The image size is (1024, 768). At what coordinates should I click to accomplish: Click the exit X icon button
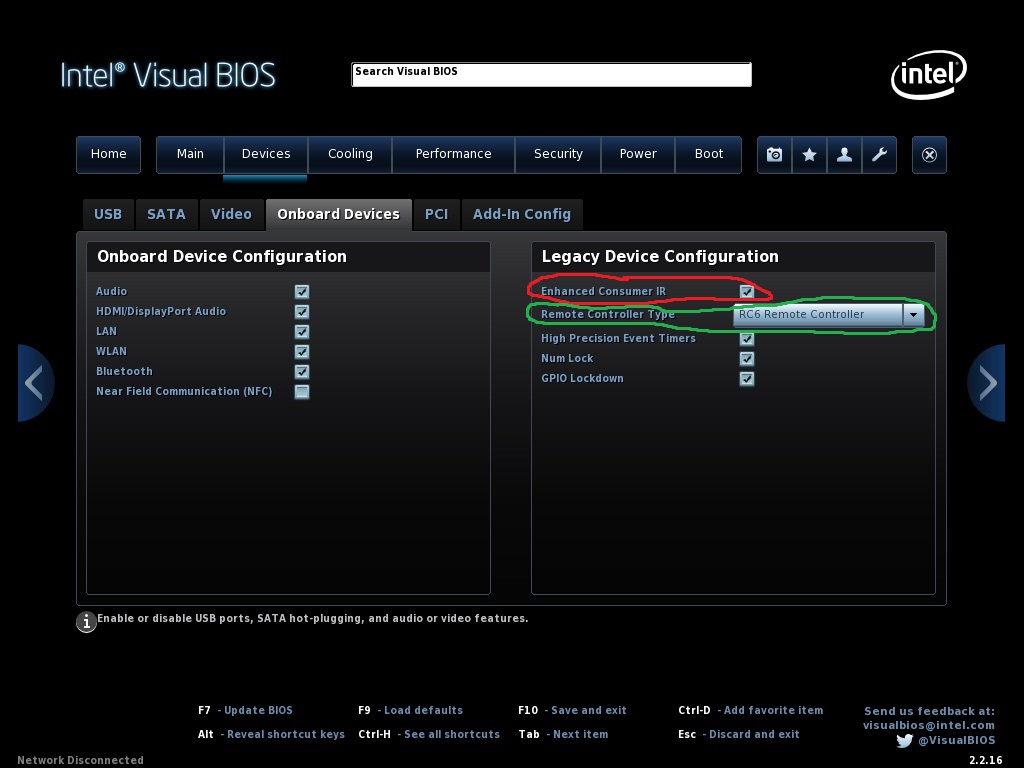point(929,155)
